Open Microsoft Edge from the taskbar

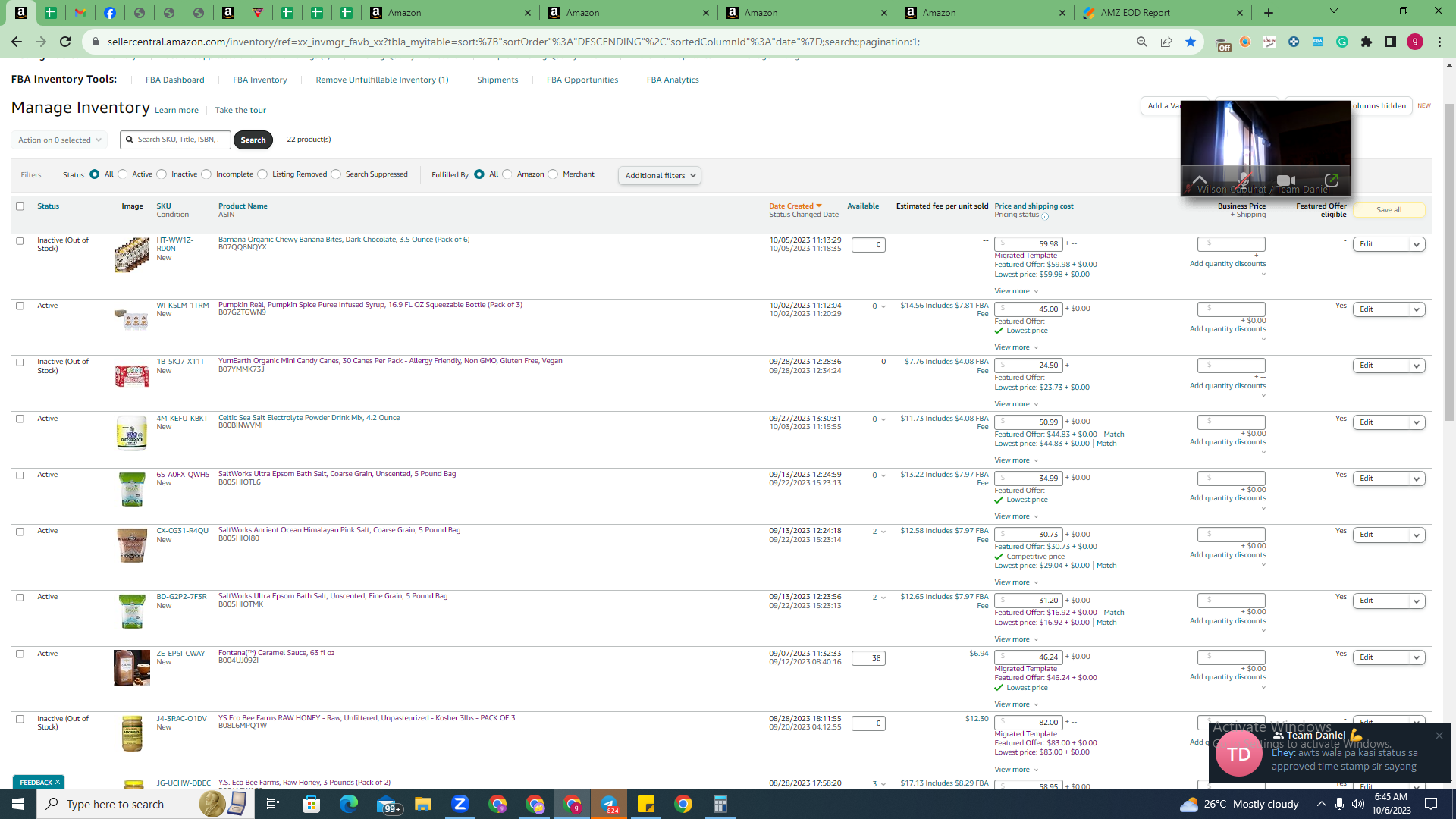349,804
